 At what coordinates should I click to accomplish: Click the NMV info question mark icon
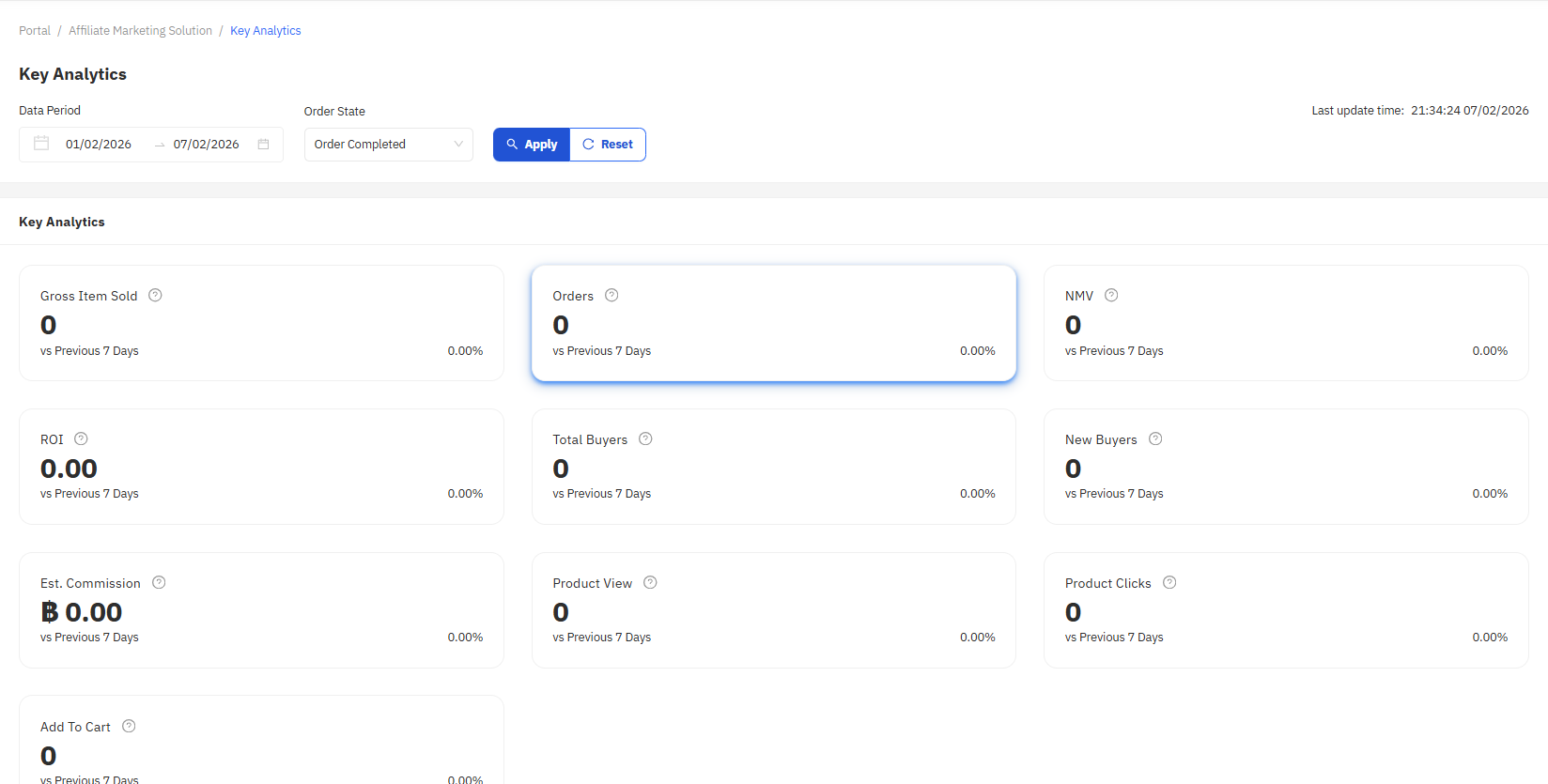pos(1111,295)
